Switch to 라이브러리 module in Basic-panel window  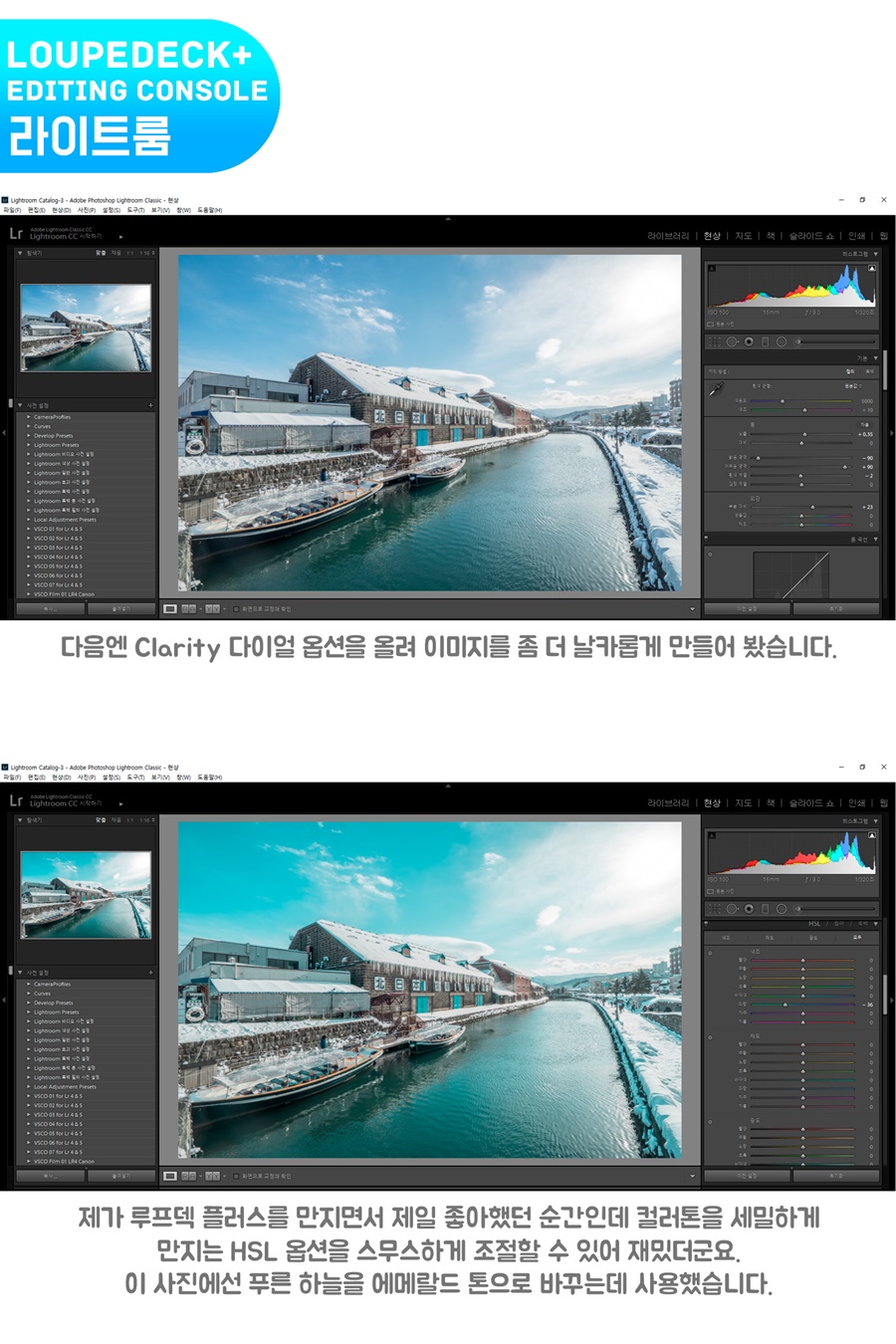[668, 236]
